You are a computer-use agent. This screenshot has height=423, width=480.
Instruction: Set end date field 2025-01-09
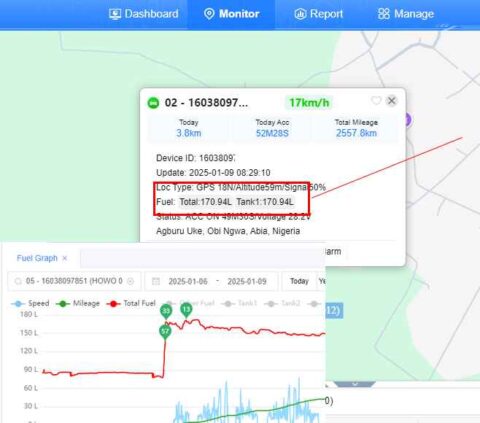pos(247,281)
